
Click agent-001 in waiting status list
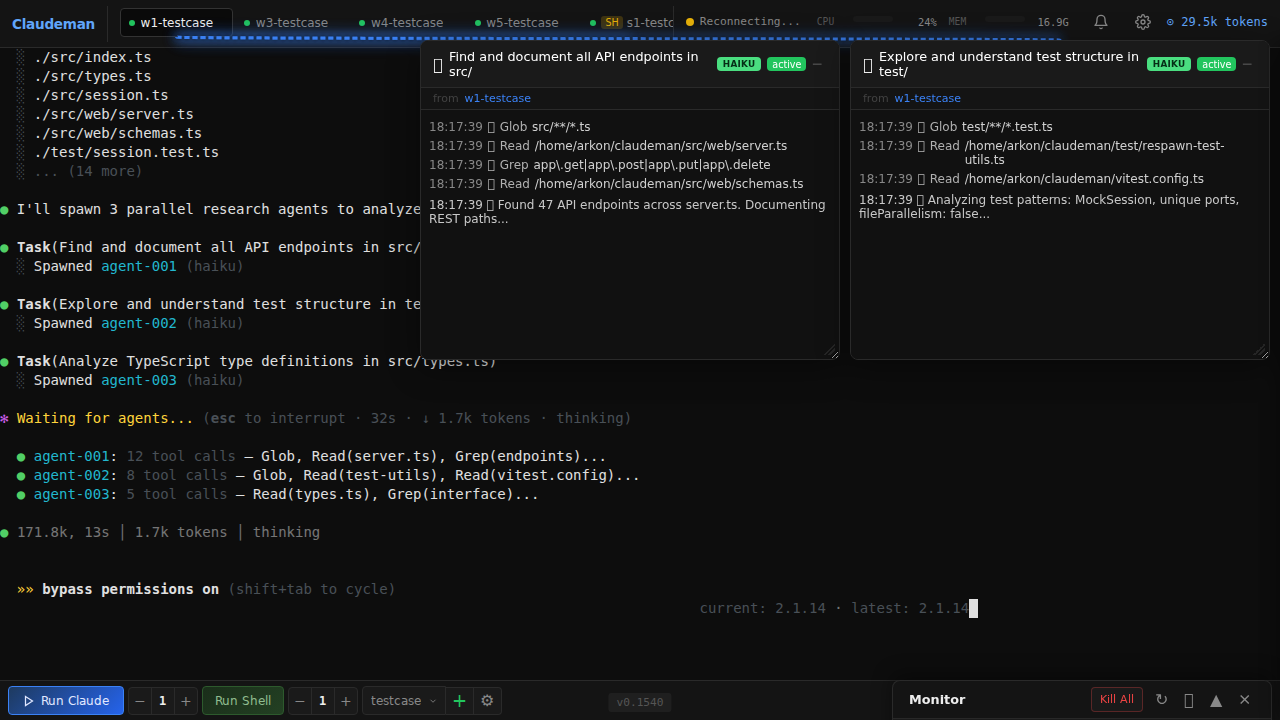point(72,456)
